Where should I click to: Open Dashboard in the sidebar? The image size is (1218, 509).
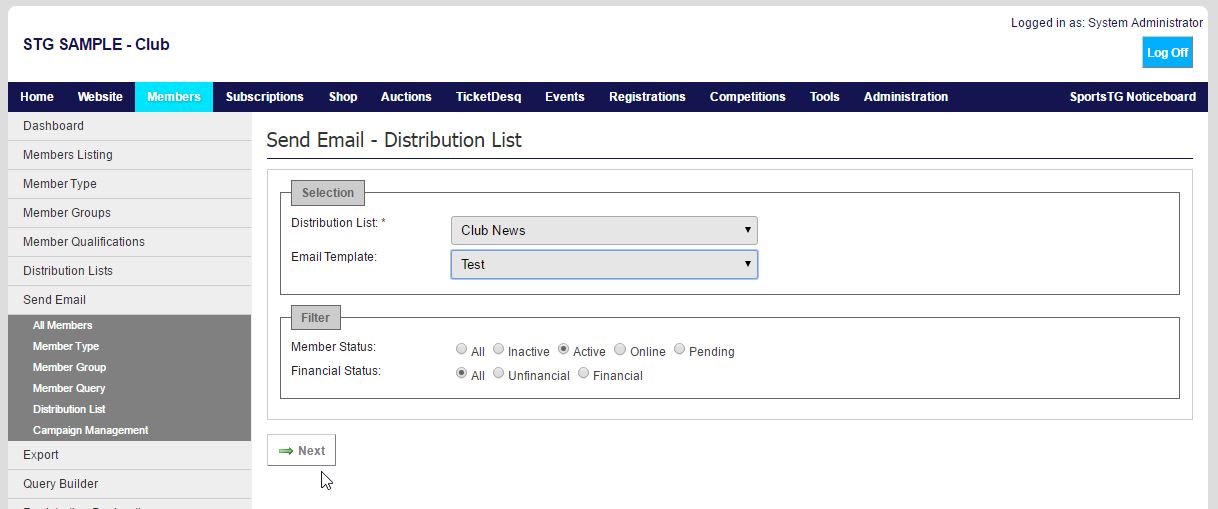(x=129, y=126)
